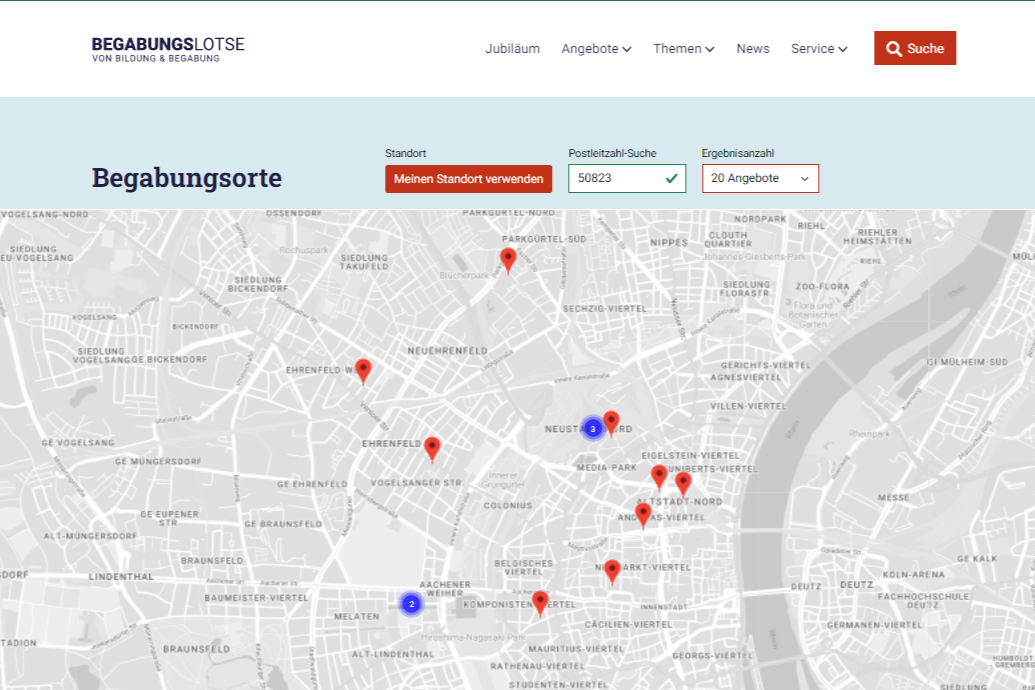Select the map pin at Ehrenfeld-West
The image size is (1035, 690).
[363, 370]
